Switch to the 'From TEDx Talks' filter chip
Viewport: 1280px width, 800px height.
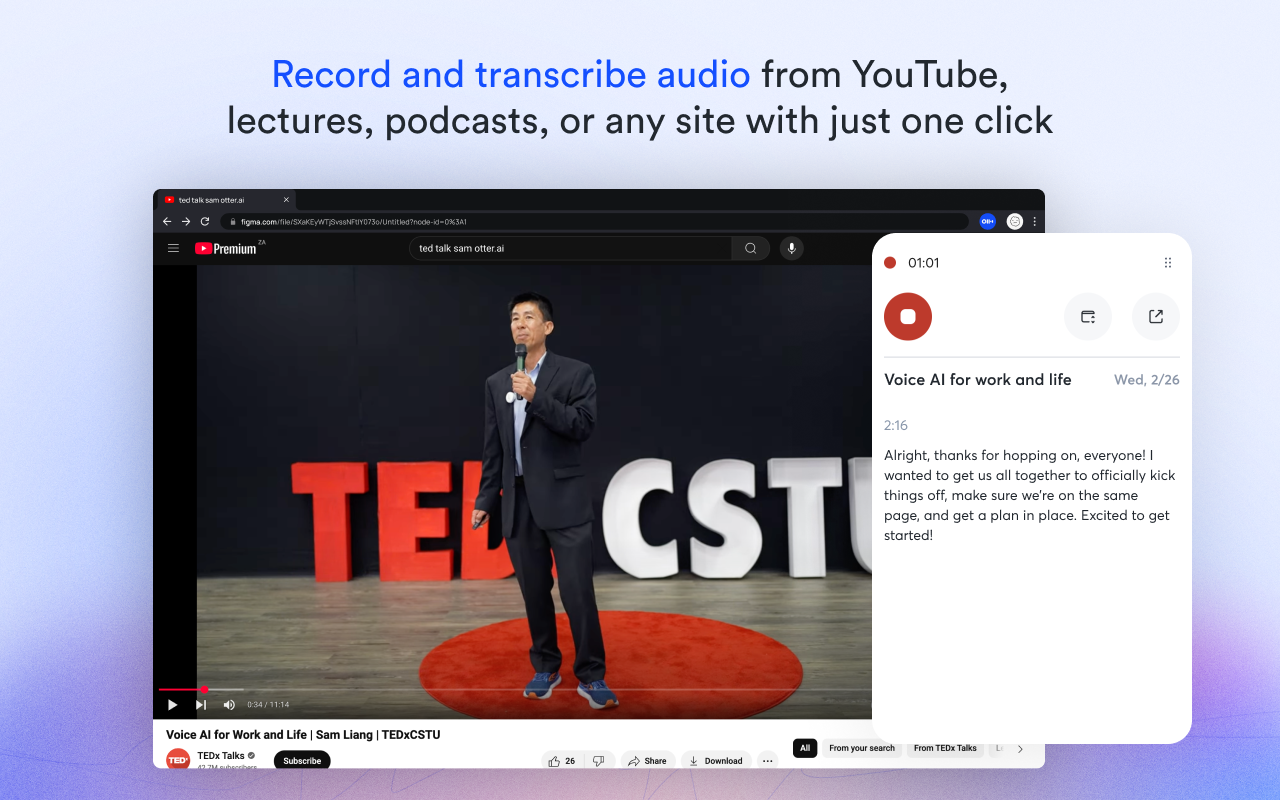(x=944, y=747)
